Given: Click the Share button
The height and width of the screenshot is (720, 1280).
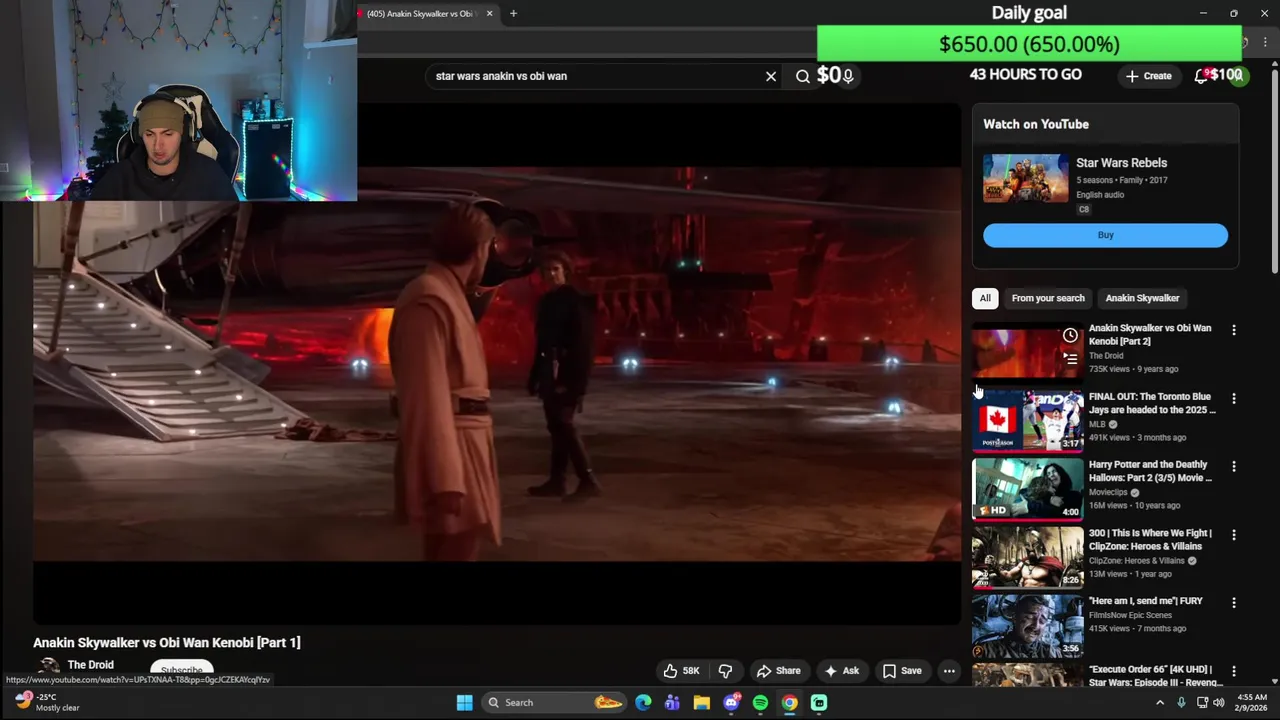Looking at the screenshot, I should [779, 671].
